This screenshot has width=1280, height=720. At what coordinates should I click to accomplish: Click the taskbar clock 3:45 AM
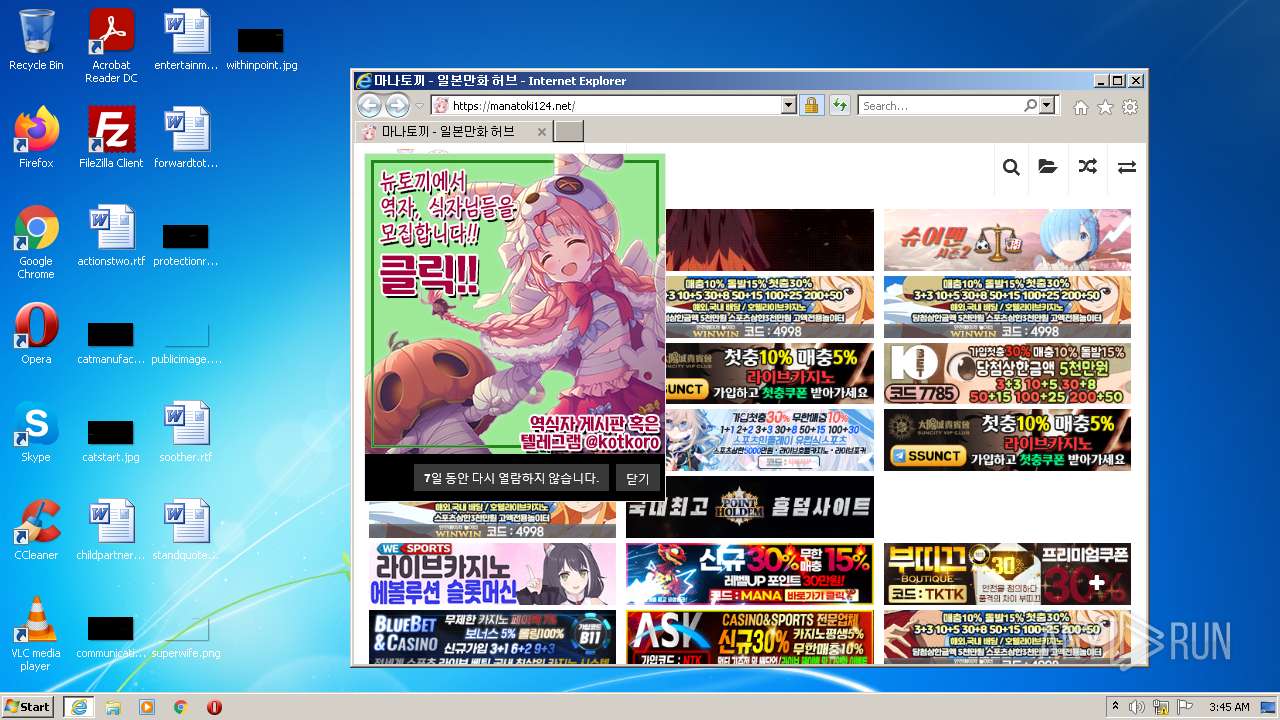(x=1229, y=706)
